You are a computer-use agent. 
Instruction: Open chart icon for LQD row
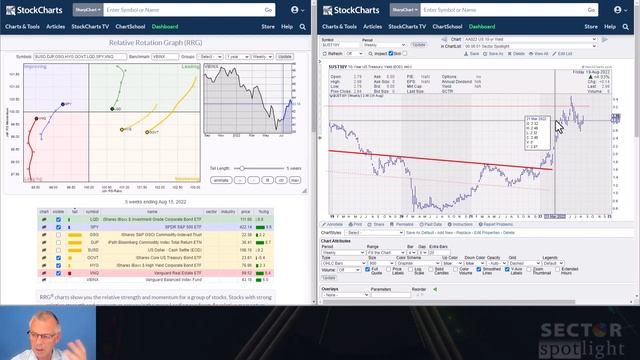(x=44, y=220)
